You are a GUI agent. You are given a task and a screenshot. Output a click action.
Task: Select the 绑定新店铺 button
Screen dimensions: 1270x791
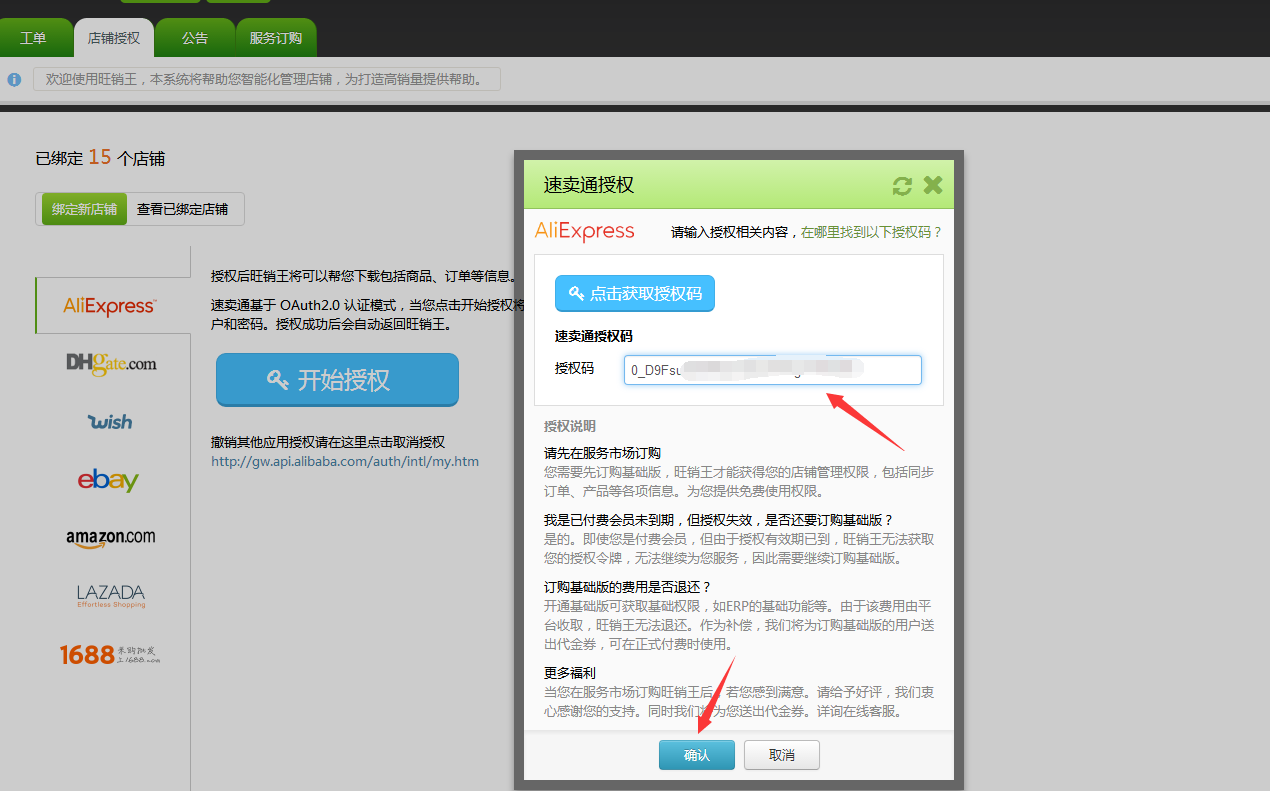tap(84, 209)
